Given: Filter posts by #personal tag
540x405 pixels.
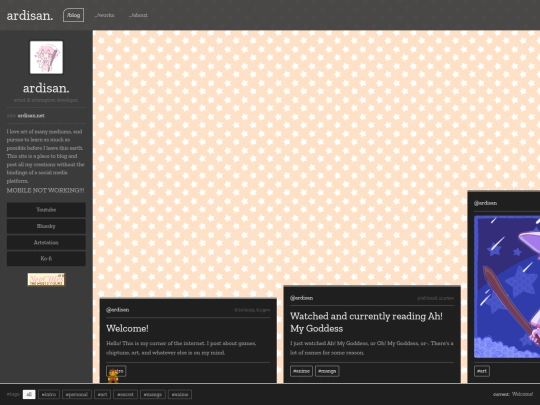Looking at the screenshot, I should tap(77, 394).
